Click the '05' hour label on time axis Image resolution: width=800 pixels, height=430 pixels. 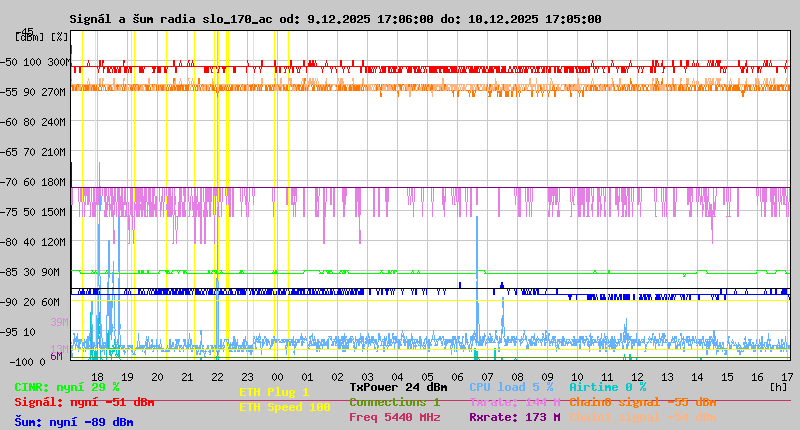pyautogui.click(x=428, y=377)
